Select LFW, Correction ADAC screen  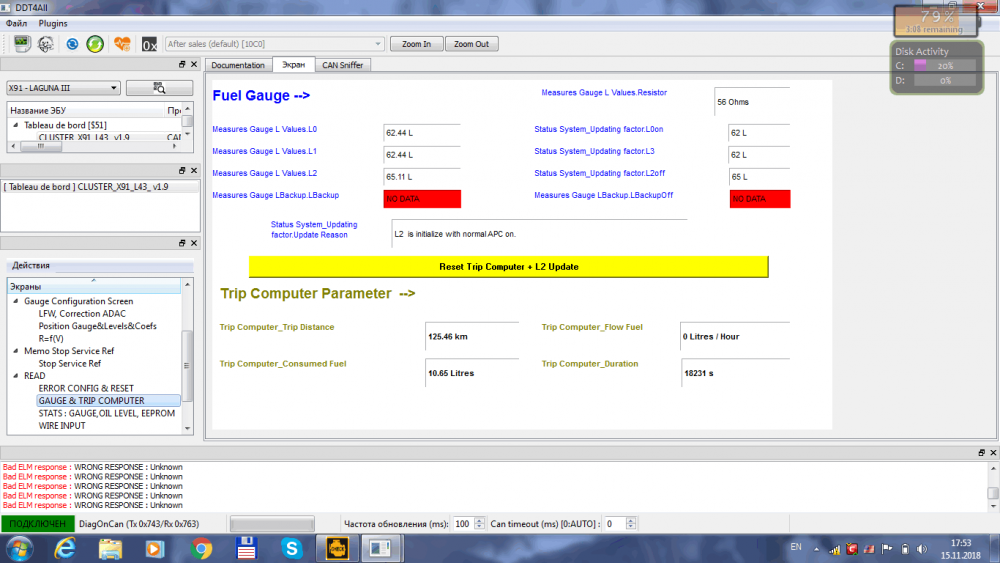pos(82,314)
